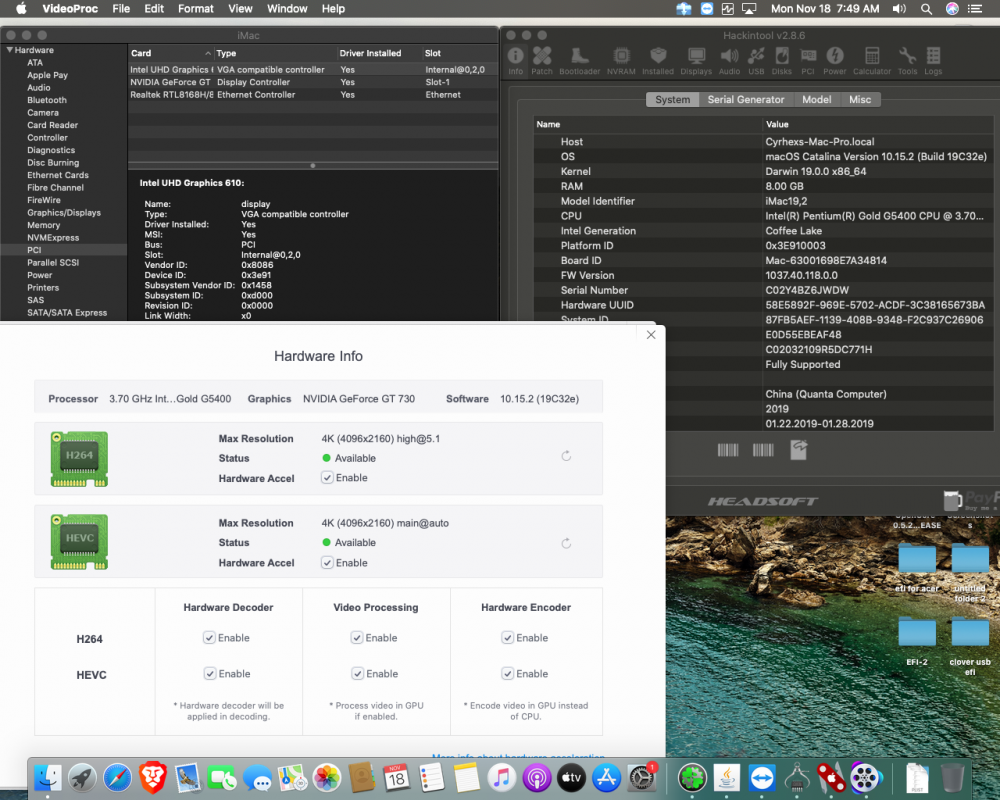Open System Preferences from the Dock
This screenshot has width=1000, height=800.
tap(642, 778)
